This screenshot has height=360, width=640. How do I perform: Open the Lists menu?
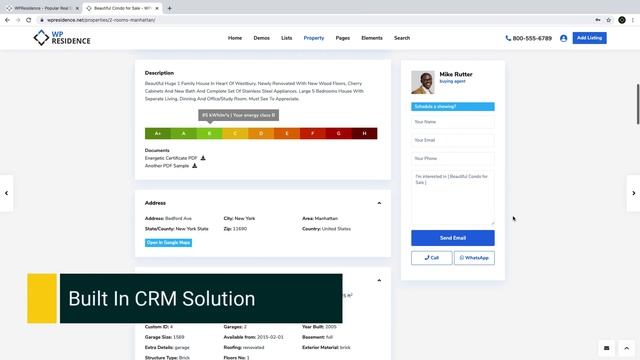coord(287,38)
